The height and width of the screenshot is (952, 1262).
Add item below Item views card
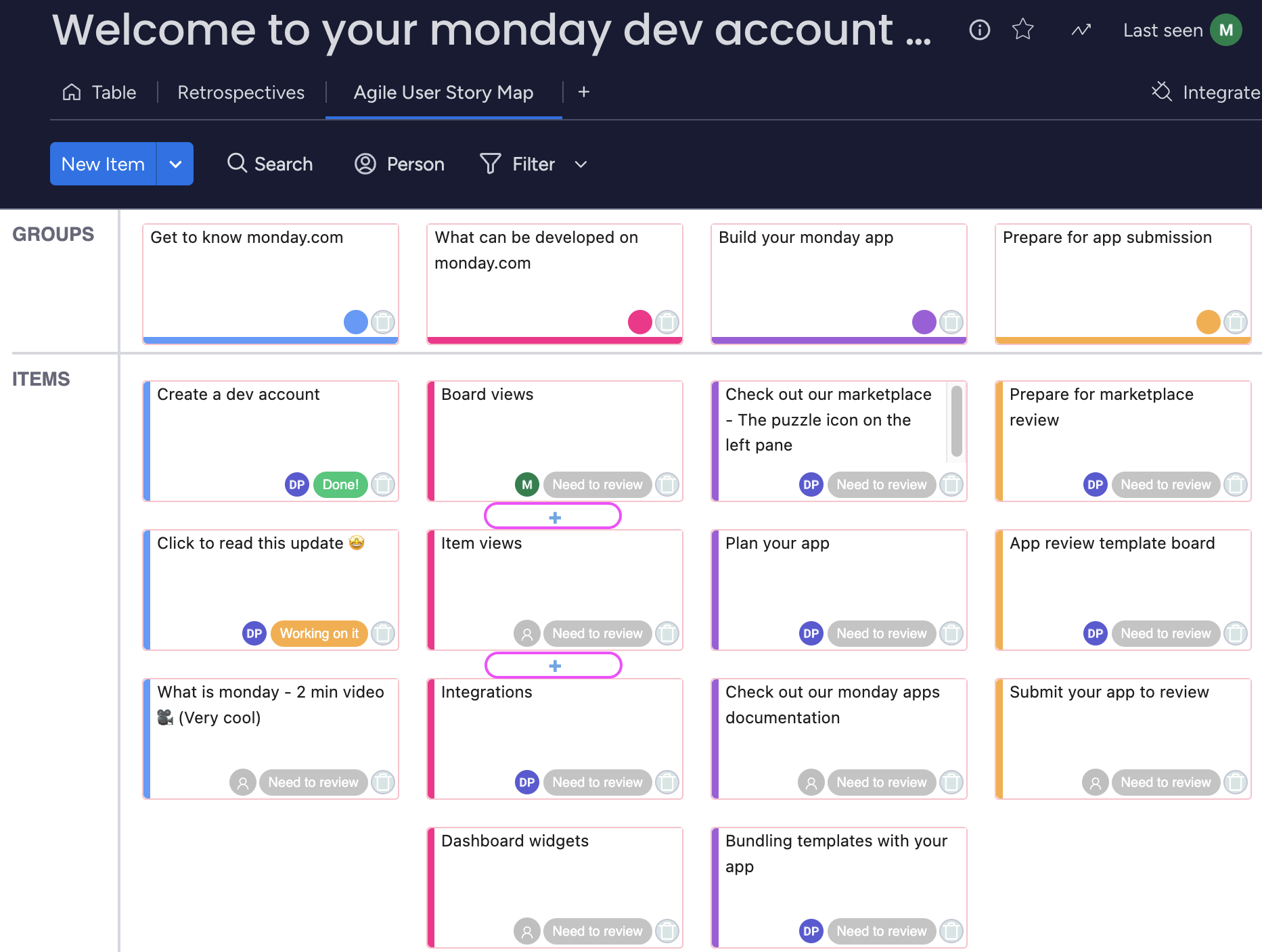coord(554,666)
